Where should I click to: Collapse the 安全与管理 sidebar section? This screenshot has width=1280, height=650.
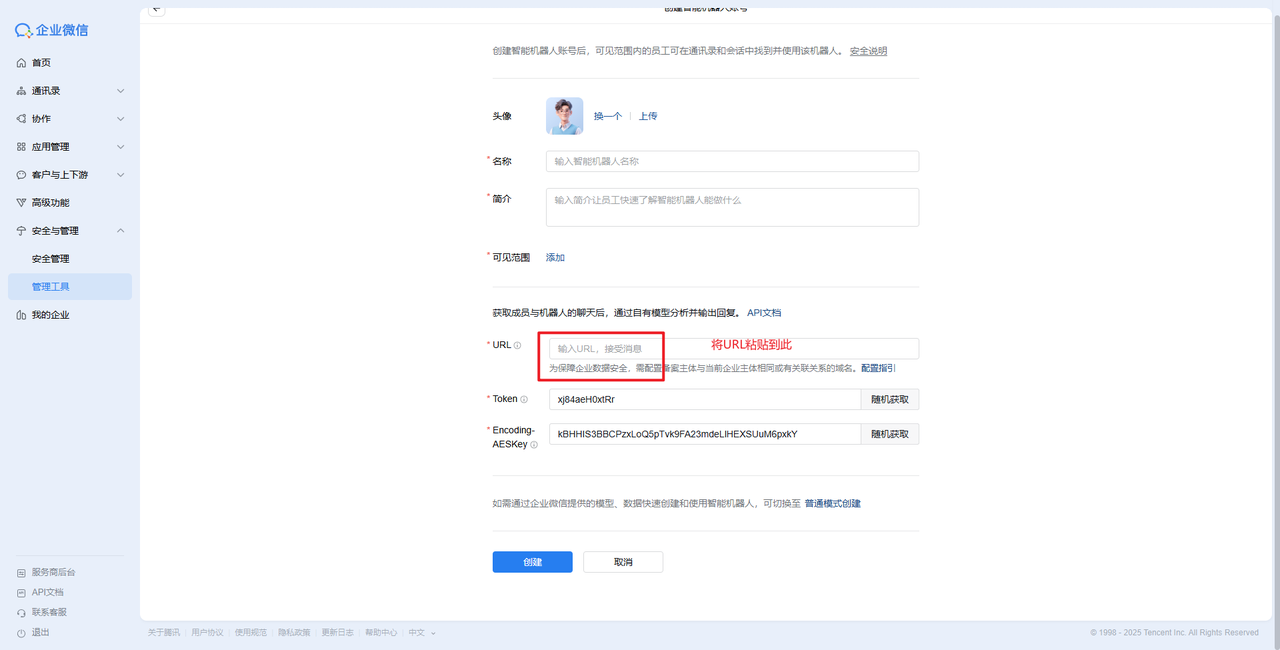pyautogui.click(x=120, y=231)
